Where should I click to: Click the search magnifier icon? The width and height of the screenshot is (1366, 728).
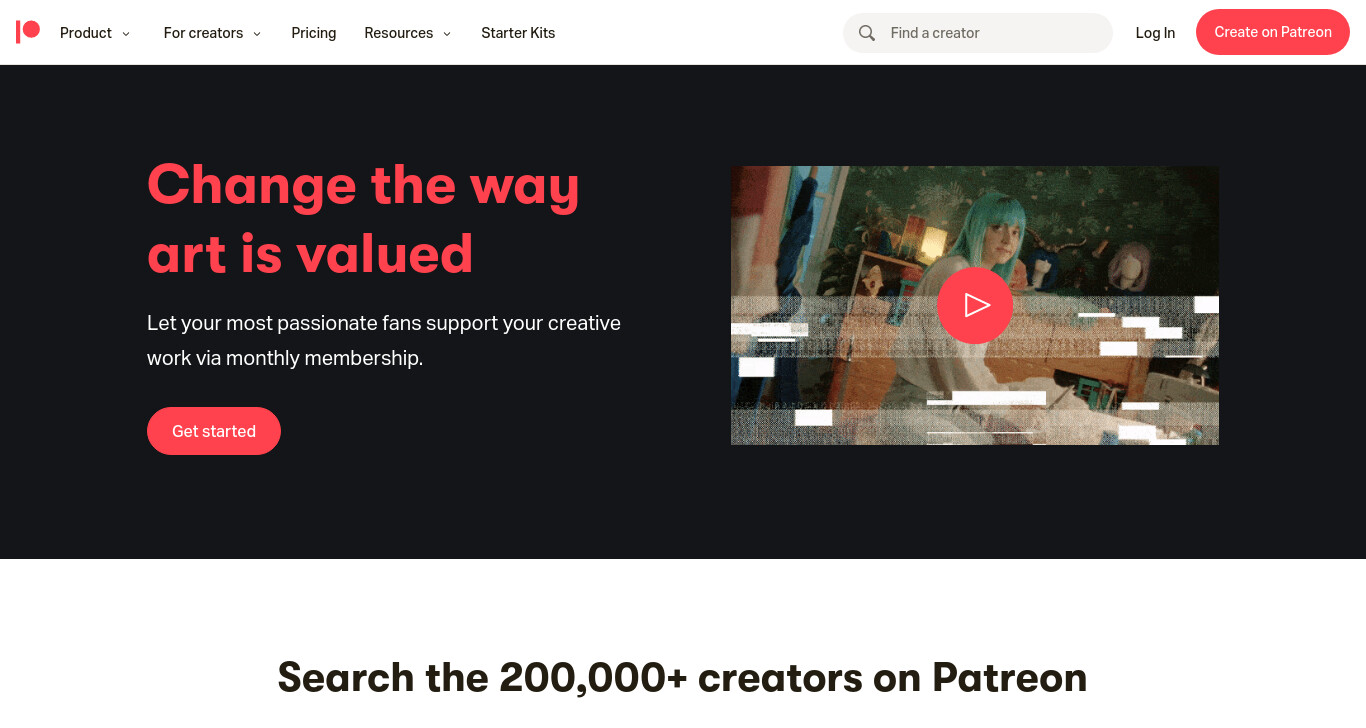tap(867, 33)
